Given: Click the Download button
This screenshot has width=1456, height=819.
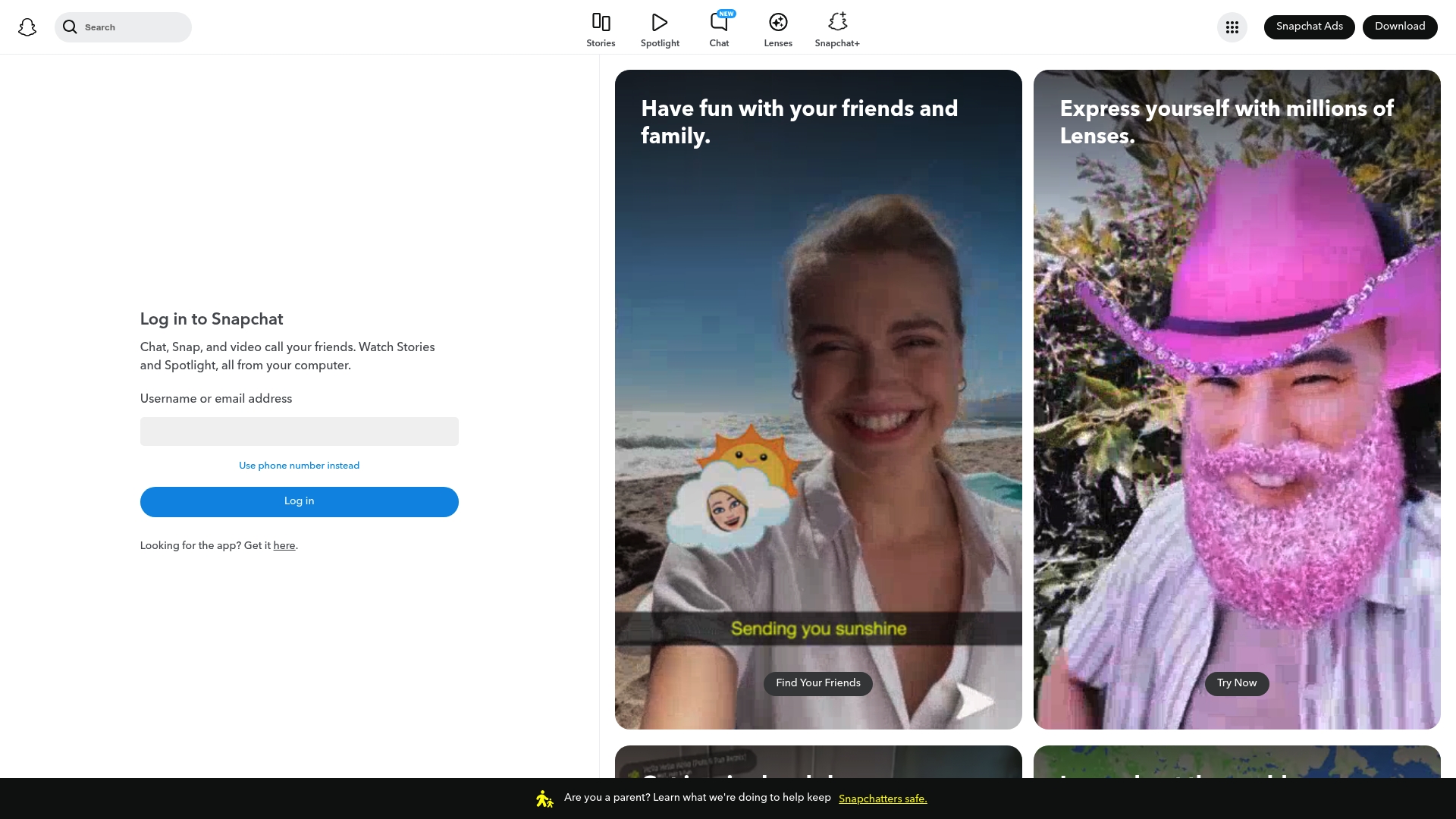Looking at the screenshot, I should click(1399, 26).
